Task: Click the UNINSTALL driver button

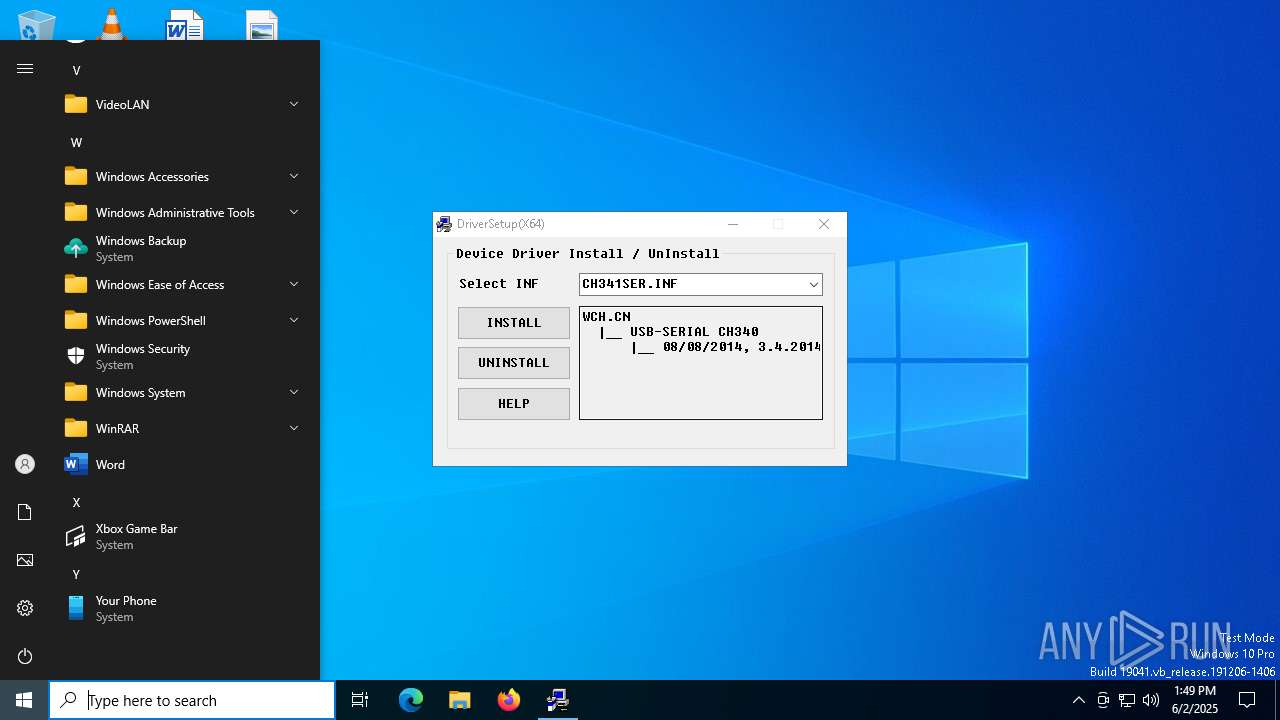Action: click(513, 363)
